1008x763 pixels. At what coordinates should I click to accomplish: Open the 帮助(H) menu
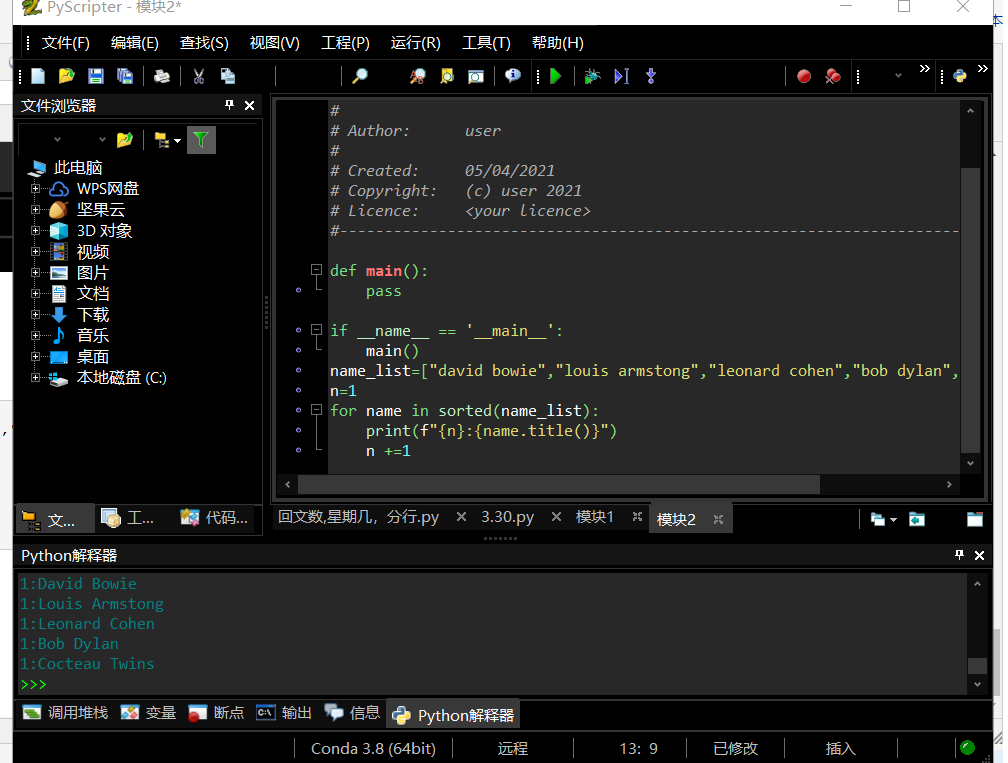(x=557, y=43)
